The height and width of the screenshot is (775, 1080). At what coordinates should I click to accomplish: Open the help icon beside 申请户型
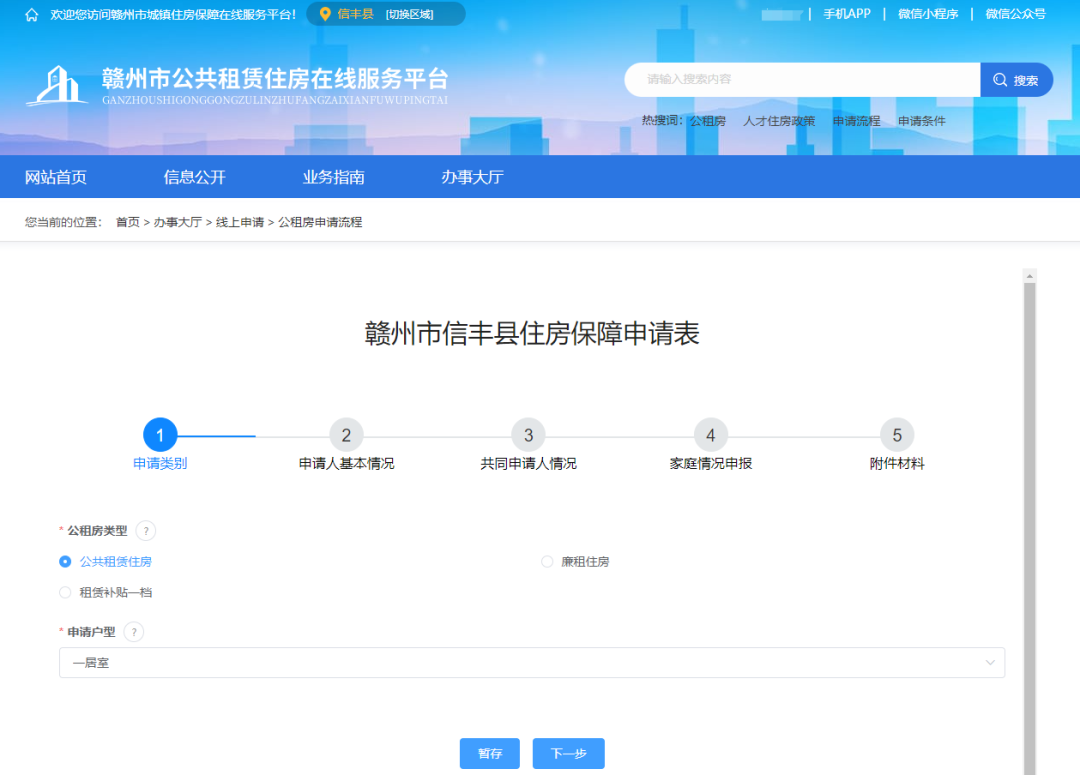tap(133, 631)
